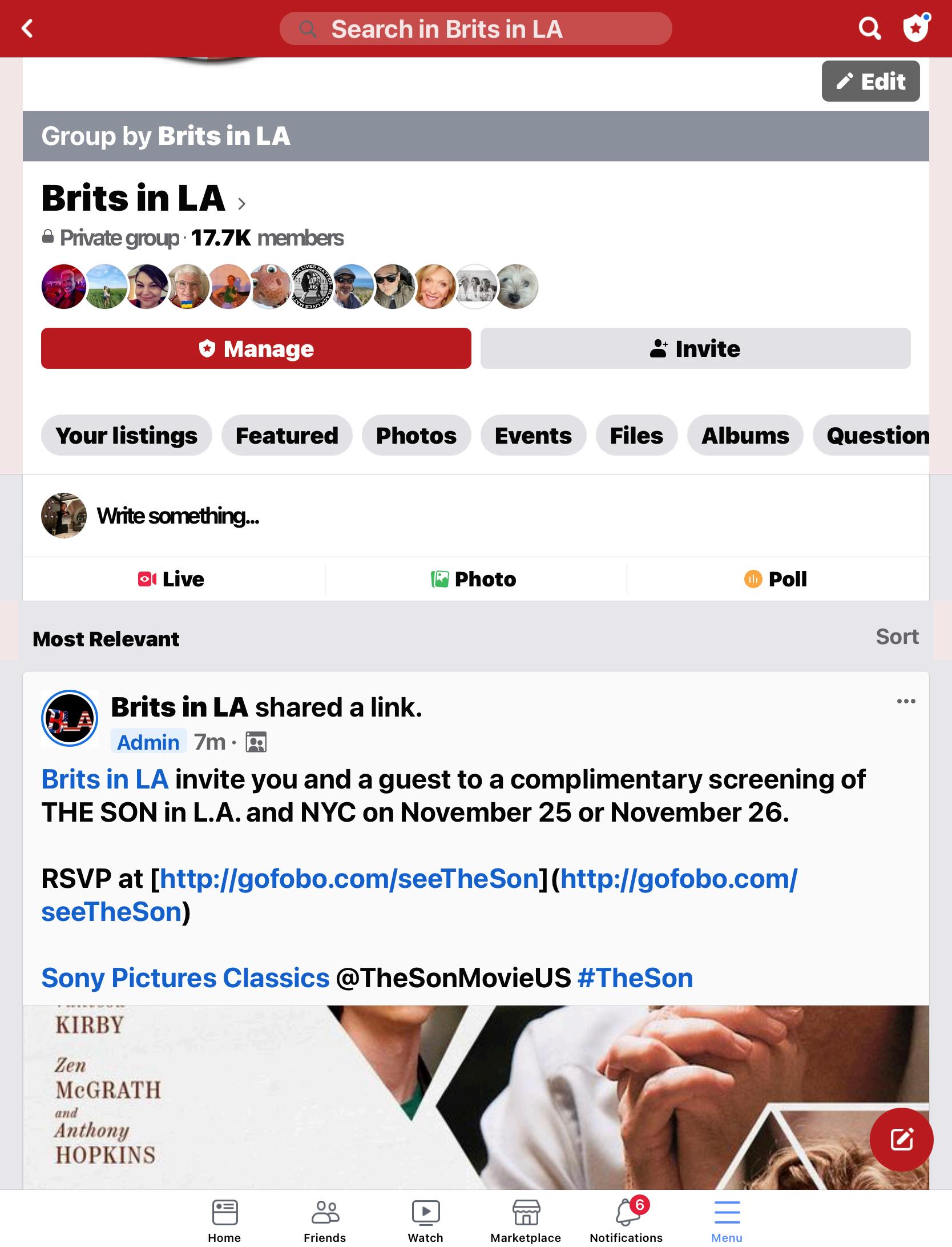
Task: Go to the Home tab
Action: coord(224,1220)
